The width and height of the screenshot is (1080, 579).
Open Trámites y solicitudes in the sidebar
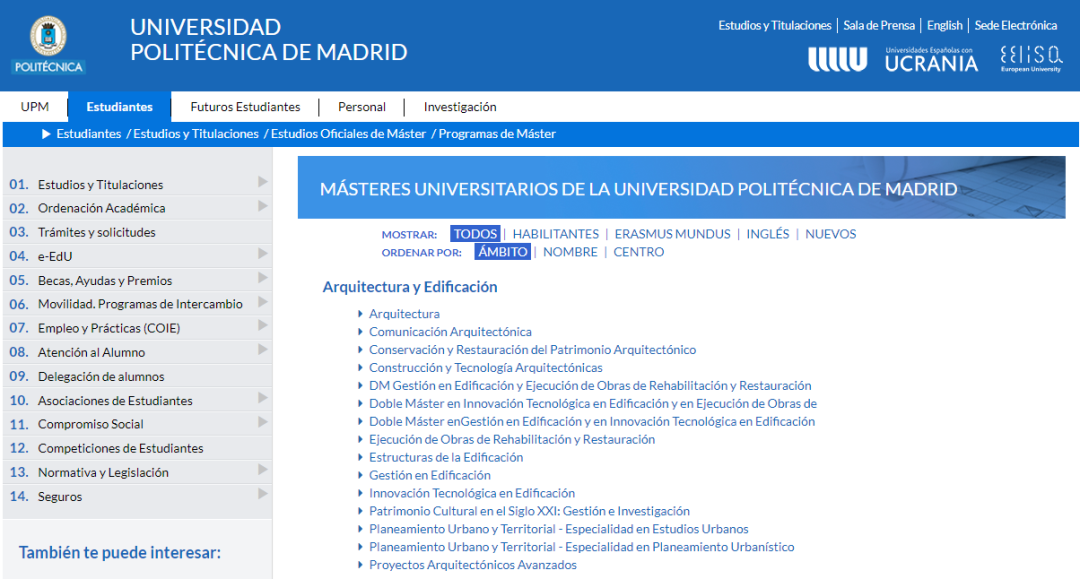[96, 232]
